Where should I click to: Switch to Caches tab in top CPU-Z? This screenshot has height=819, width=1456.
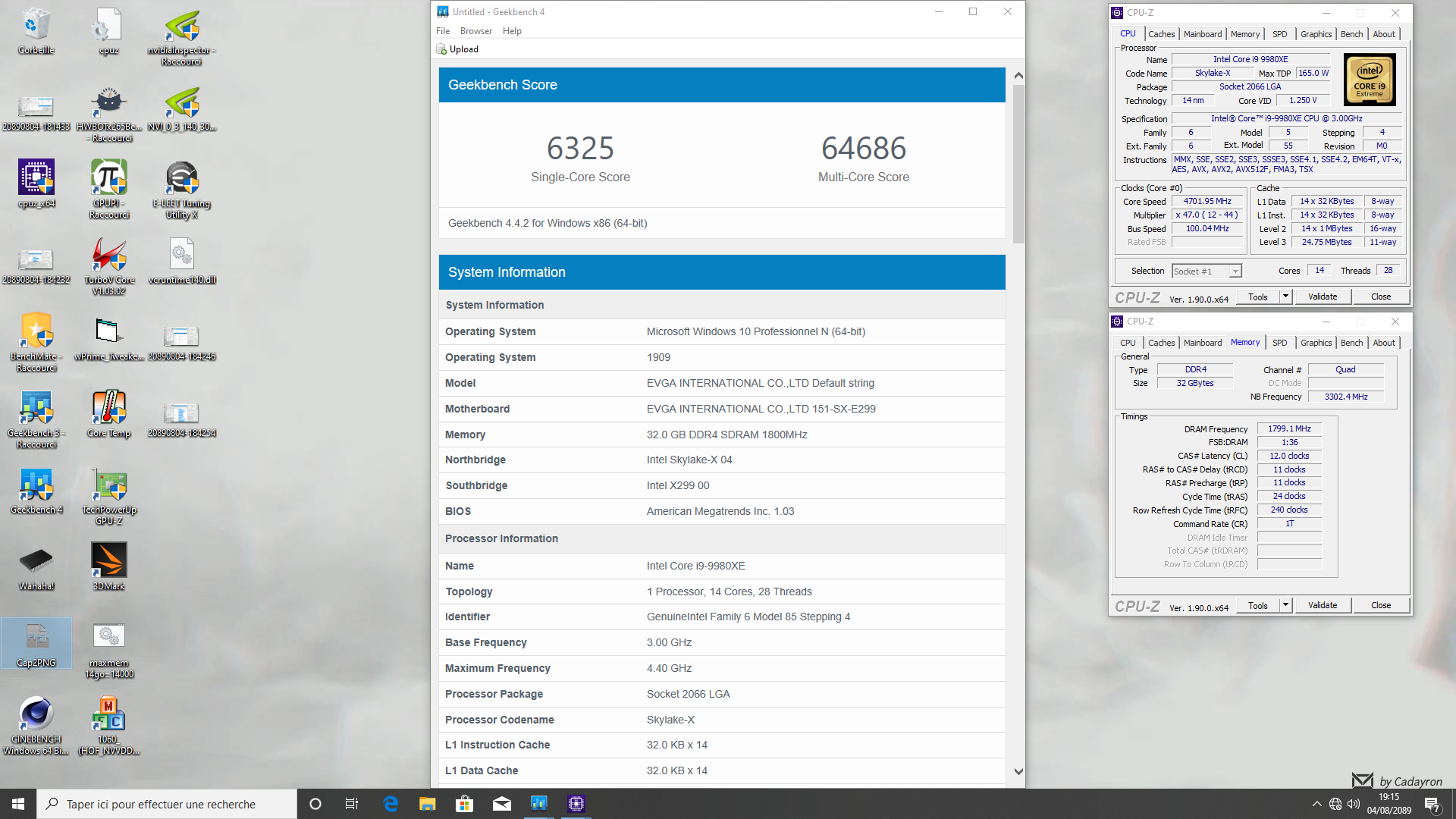[1161, 34]
